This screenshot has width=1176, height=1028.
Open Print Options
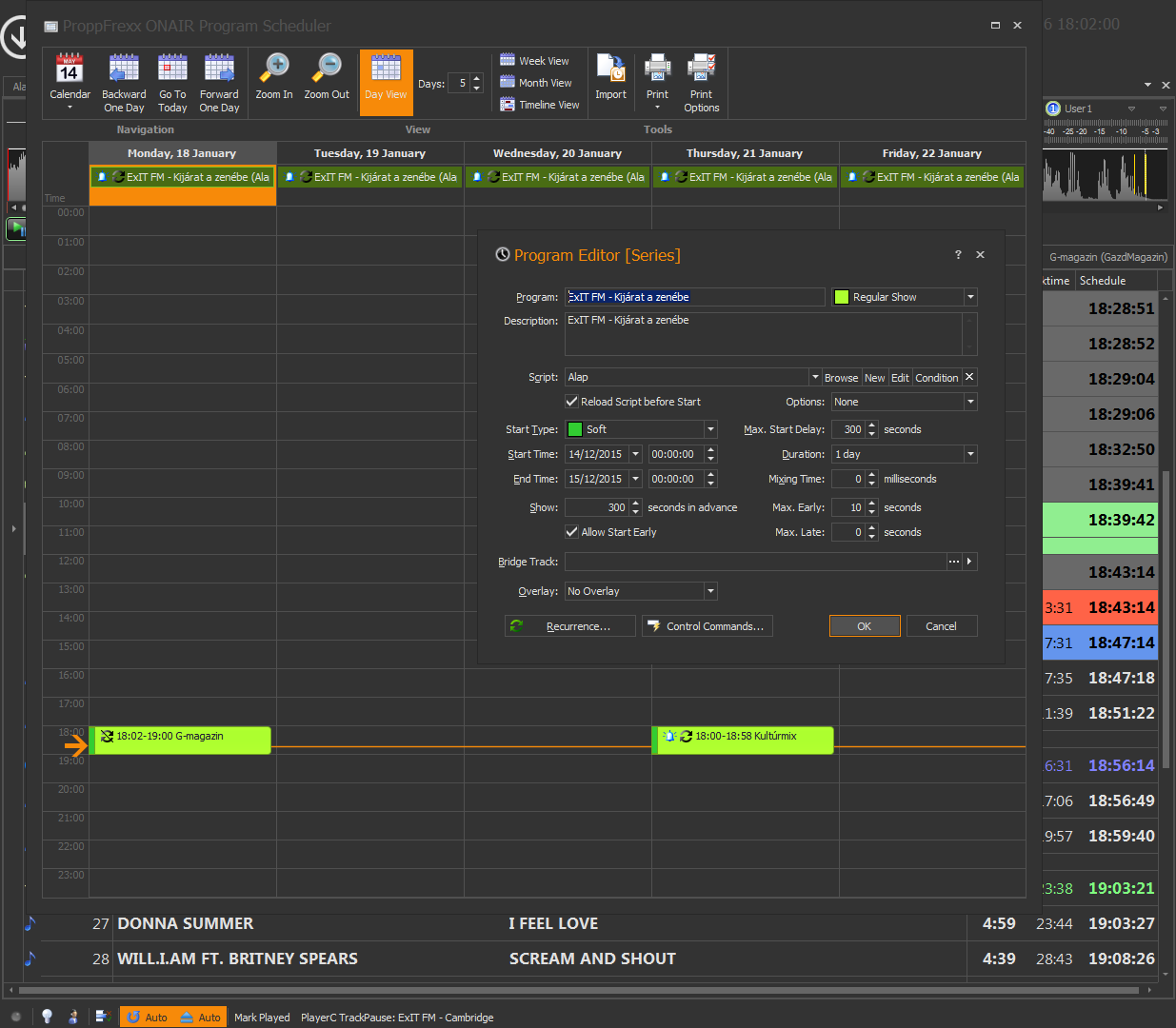click(x=702, y=82)
